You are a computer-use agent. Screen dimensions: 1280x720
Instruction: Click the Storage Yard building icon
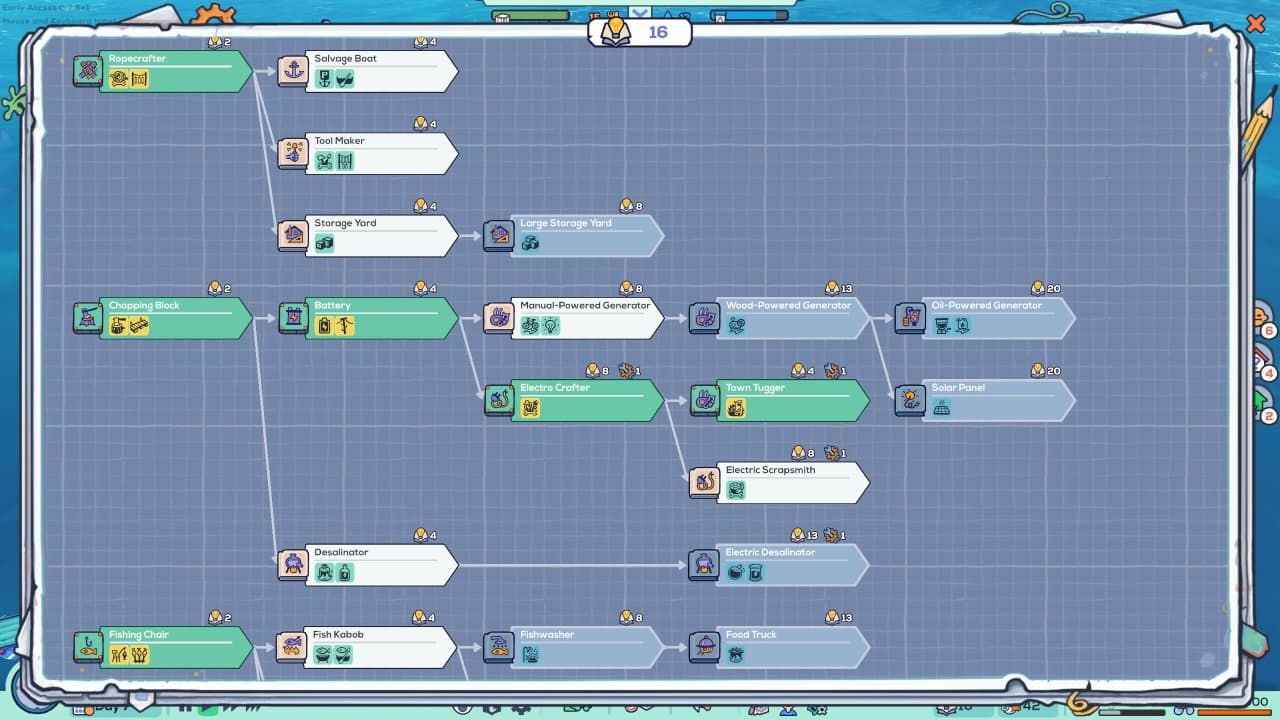click(293, 235)
